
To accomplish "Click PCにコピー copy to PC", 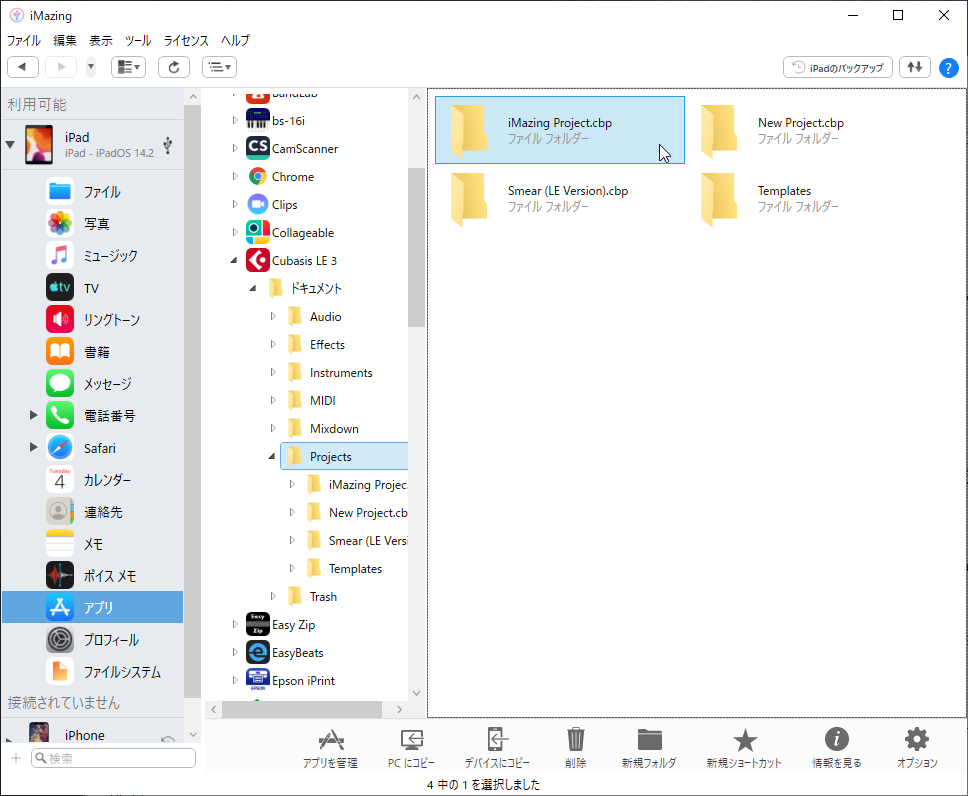I will tap(411, 748).
